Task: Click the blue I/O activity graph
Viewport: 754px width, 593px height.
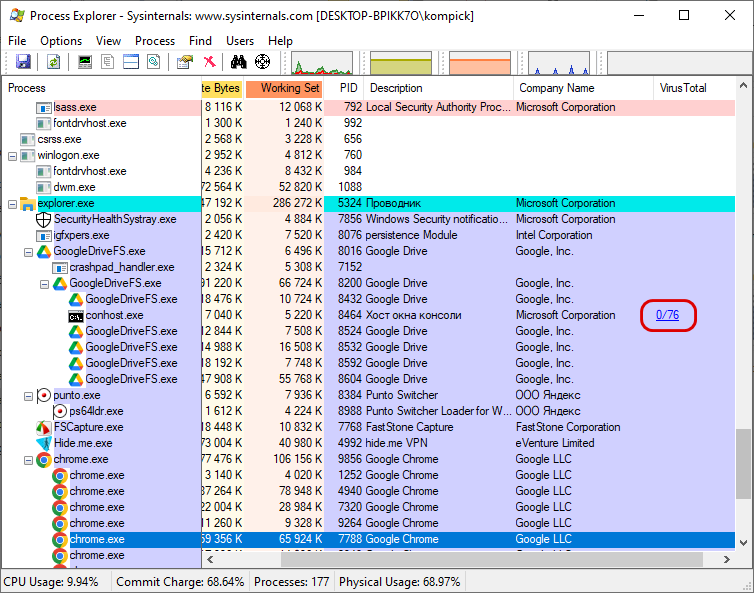Action: (559, 63)
